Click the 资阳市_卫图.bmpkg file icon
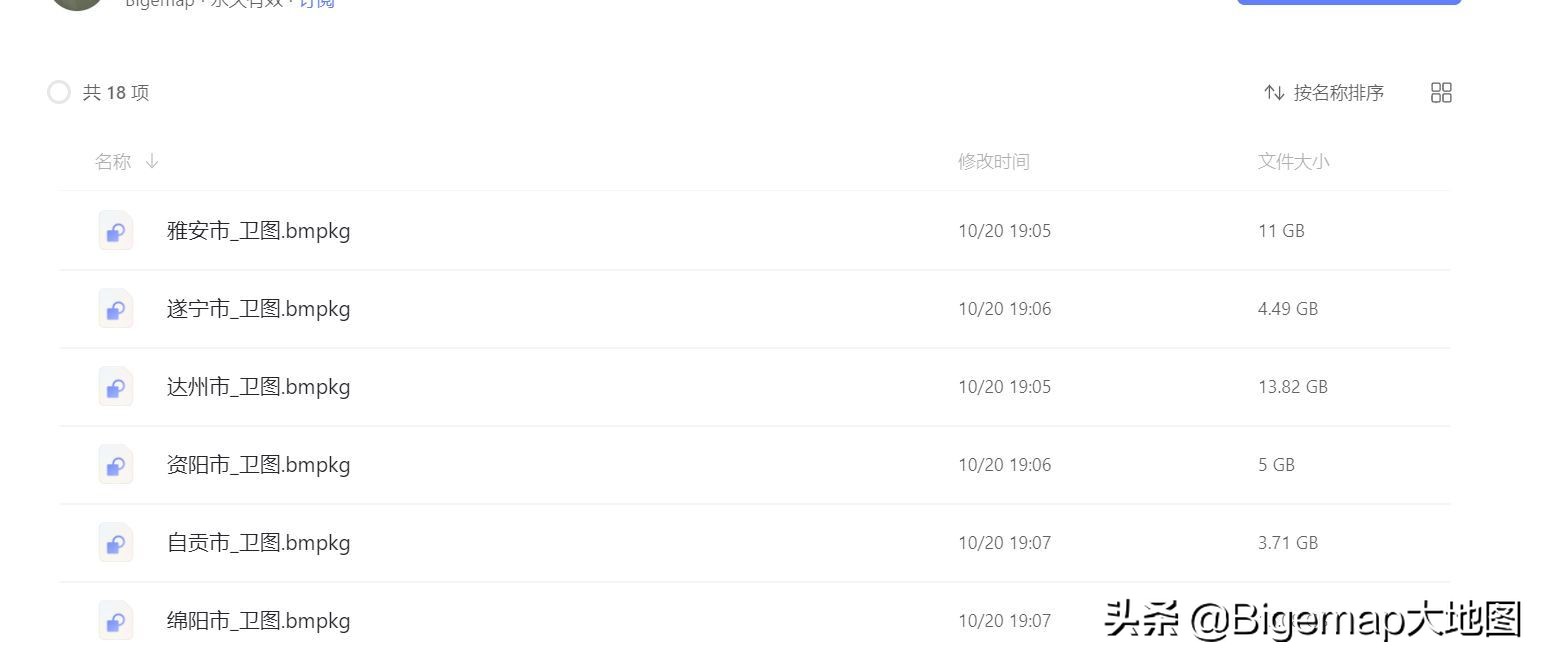The height and width of the screenshot is (659, 1541). (116, 465)
